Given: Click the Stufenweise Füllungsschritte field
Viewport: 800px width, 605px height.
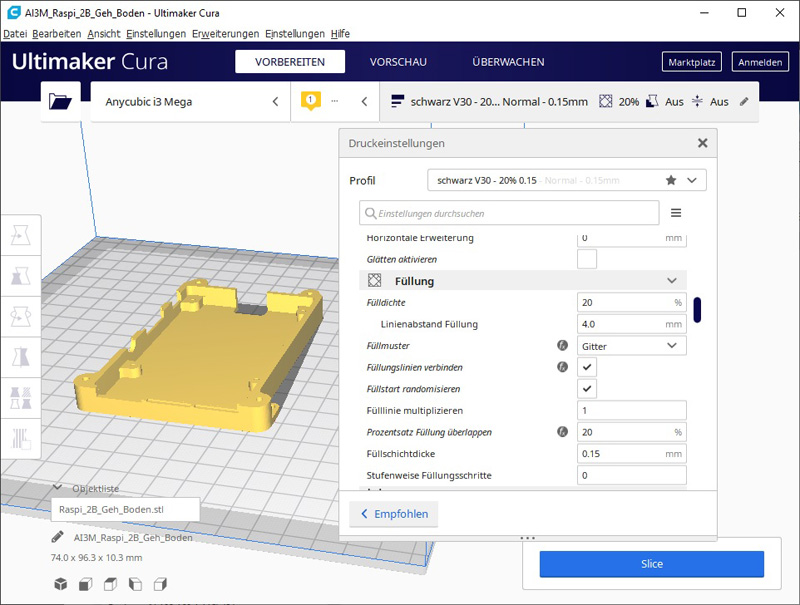Looking at the screenshot, I should point(632,475).
